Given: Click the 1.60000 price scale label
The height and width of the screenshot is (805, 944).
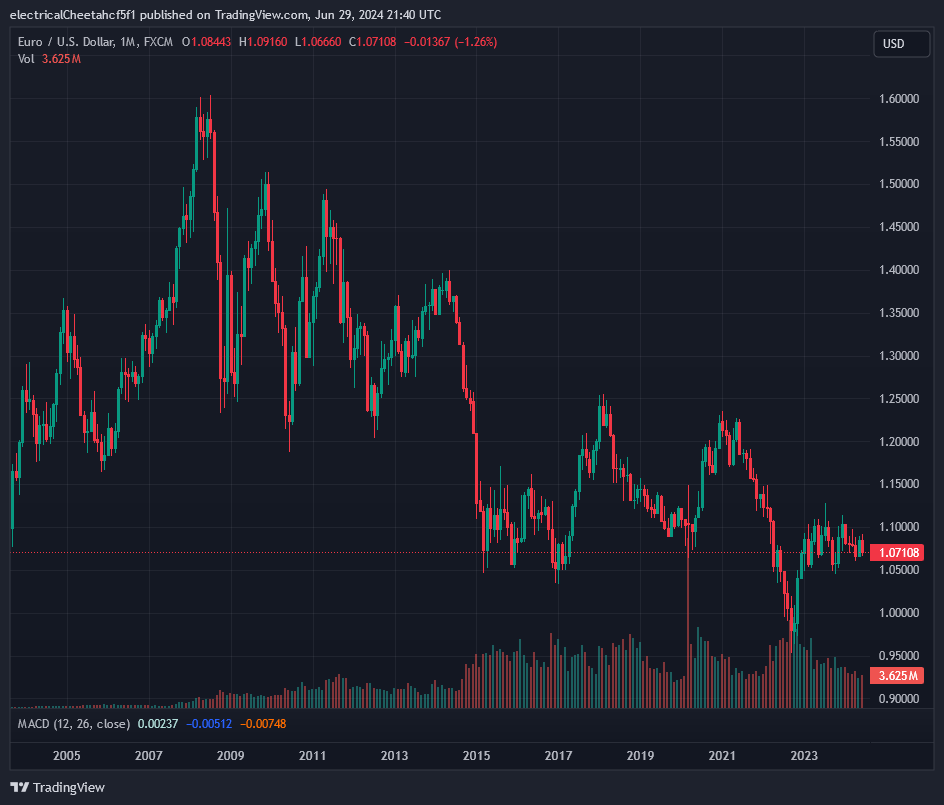Looking at the screenshot, I should [x=899, y=99].
